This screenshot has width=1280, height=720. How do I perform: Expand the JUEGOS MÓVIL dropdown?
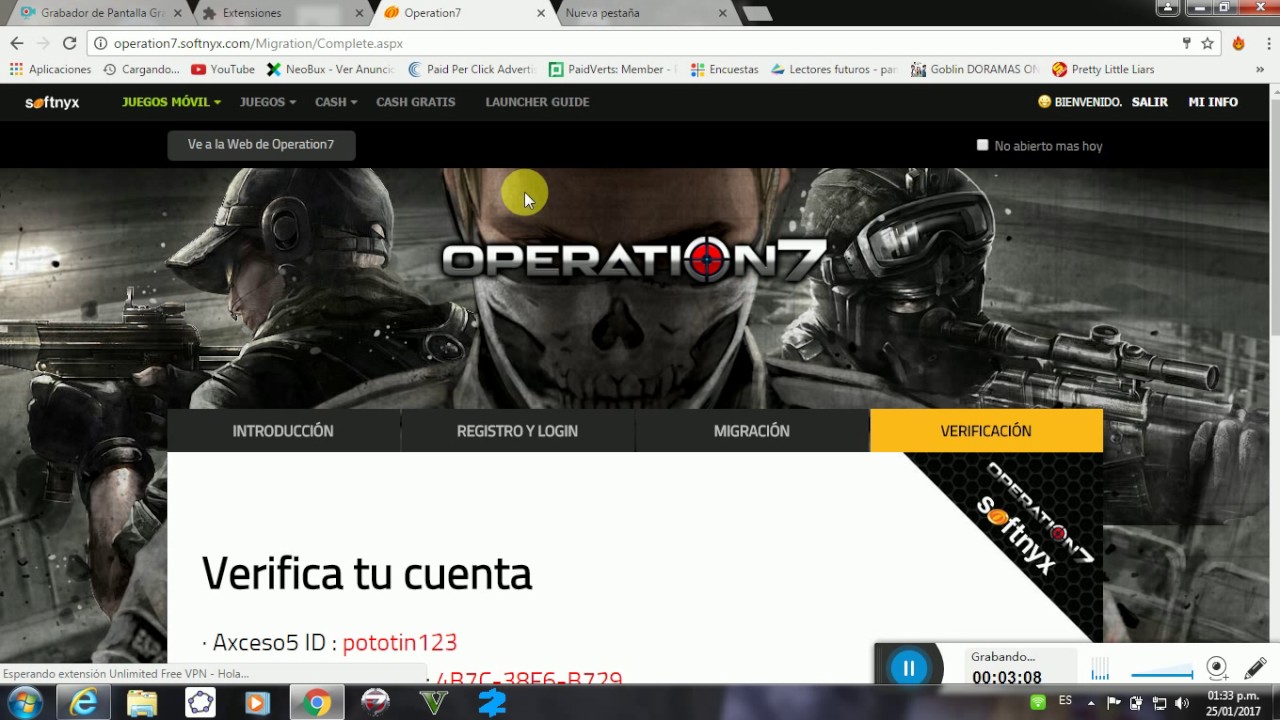click(171, 102)
